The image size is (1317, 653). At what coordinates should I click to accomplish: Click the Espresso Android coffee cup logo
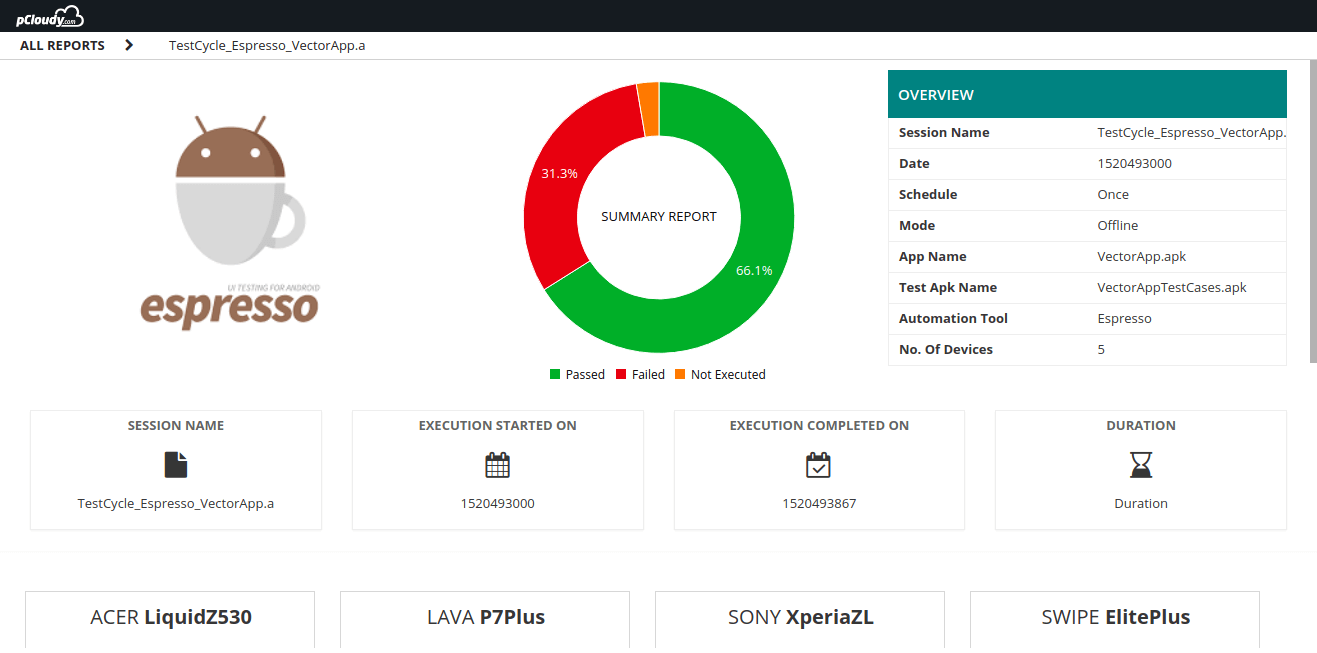230,222
